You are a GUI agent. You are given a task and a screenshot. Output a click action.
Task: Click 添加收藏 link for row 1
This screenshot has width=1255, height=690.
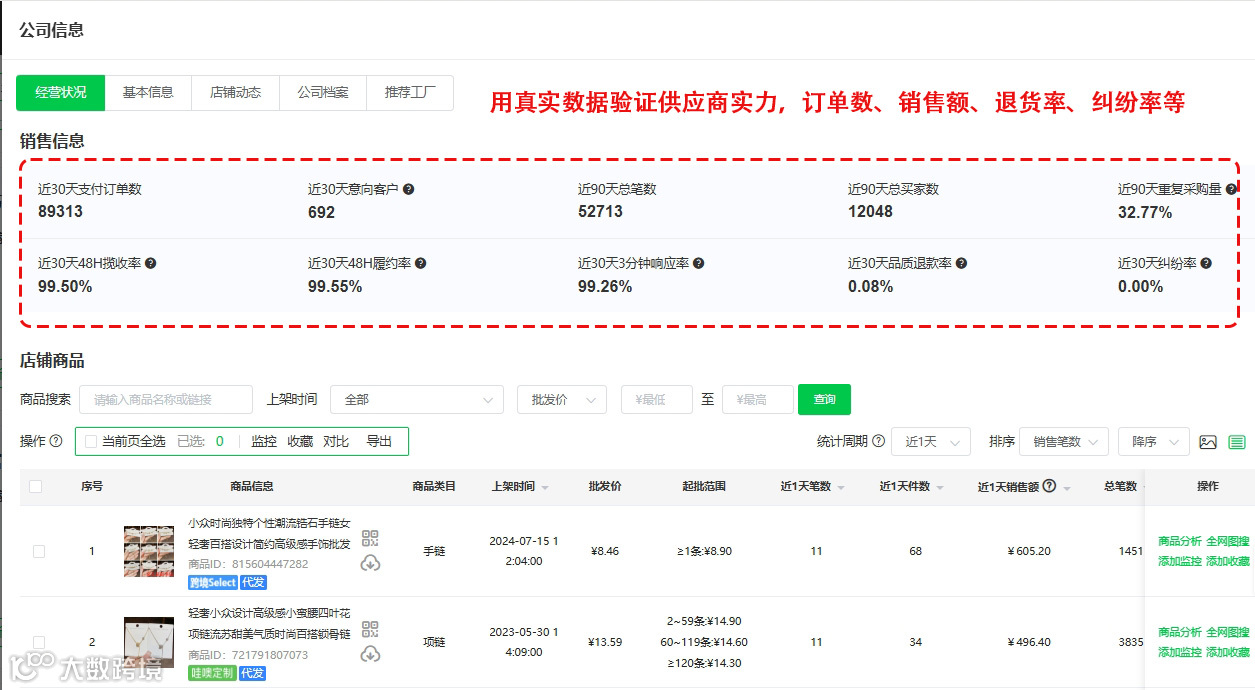click(x=1228, y=561)
